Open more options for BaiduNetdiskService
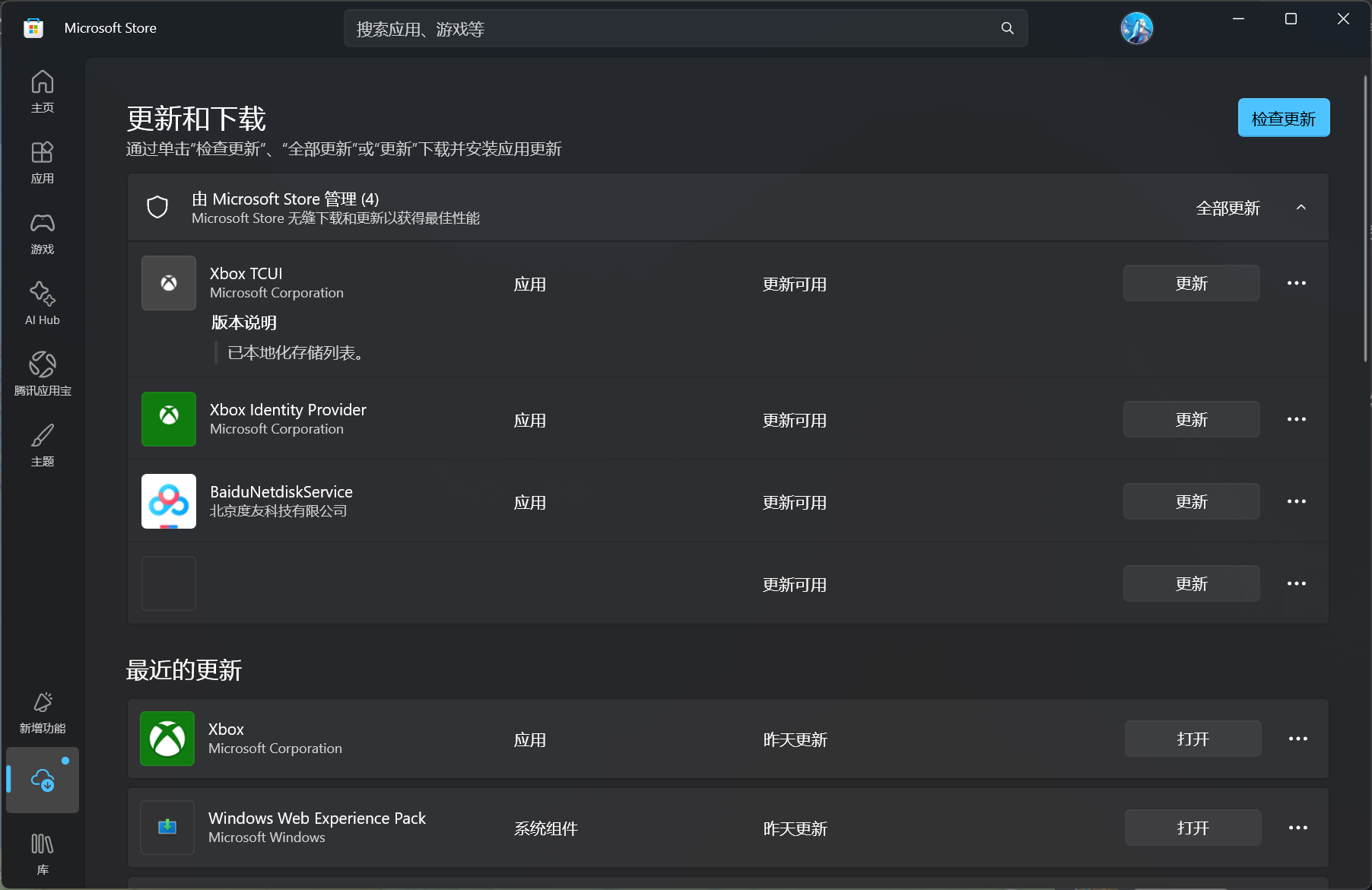 [1297, 501]
